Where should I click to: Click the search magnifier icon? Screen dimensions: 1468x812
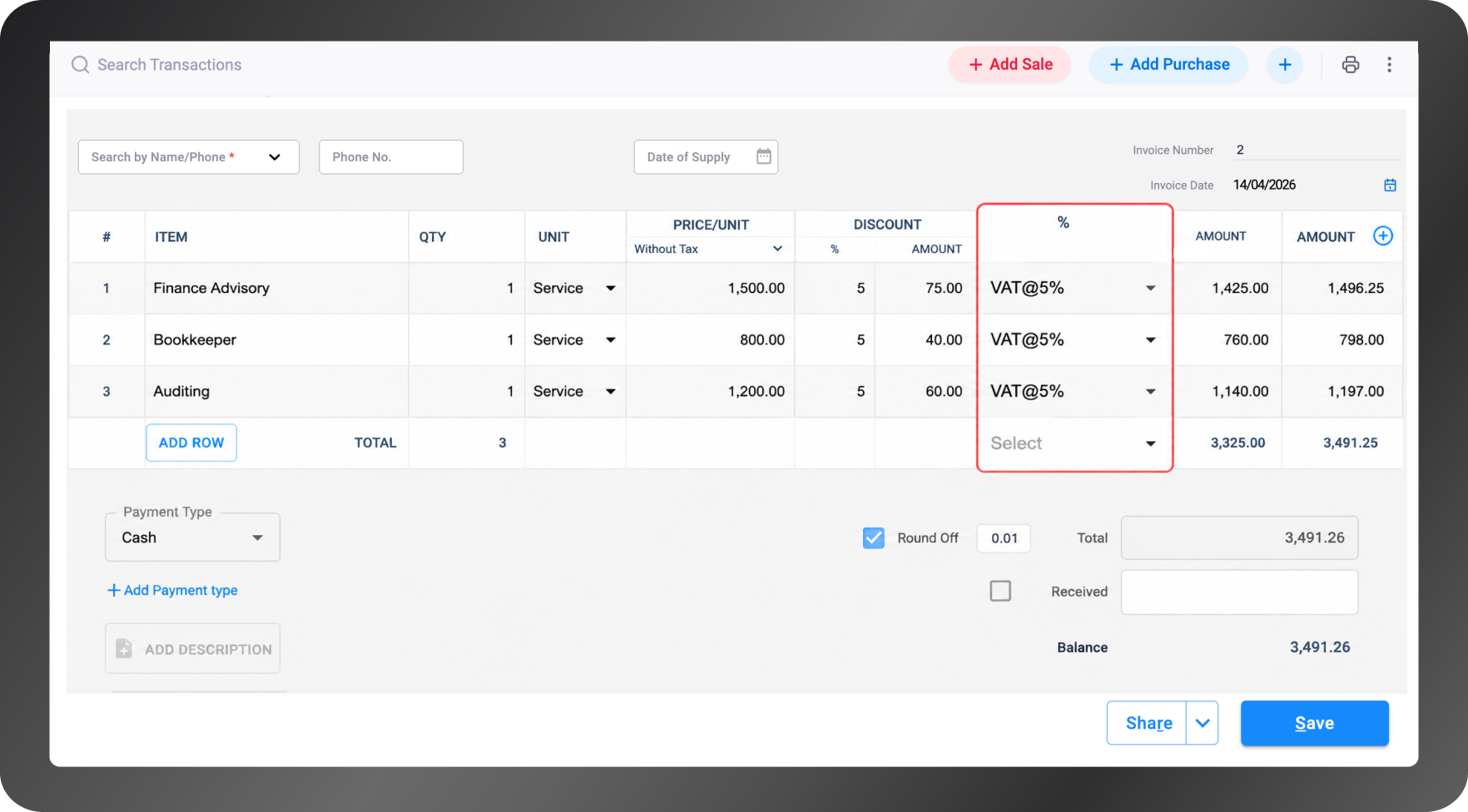[x=80, y=65]
